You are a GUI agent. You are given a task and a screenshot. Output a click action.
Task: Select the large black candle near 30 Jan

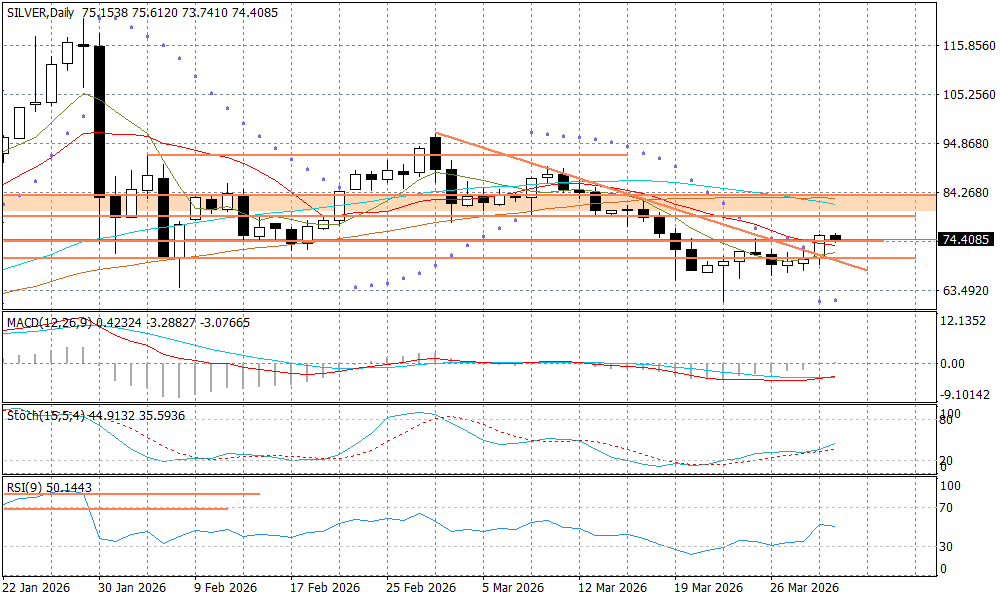(100, 120)
